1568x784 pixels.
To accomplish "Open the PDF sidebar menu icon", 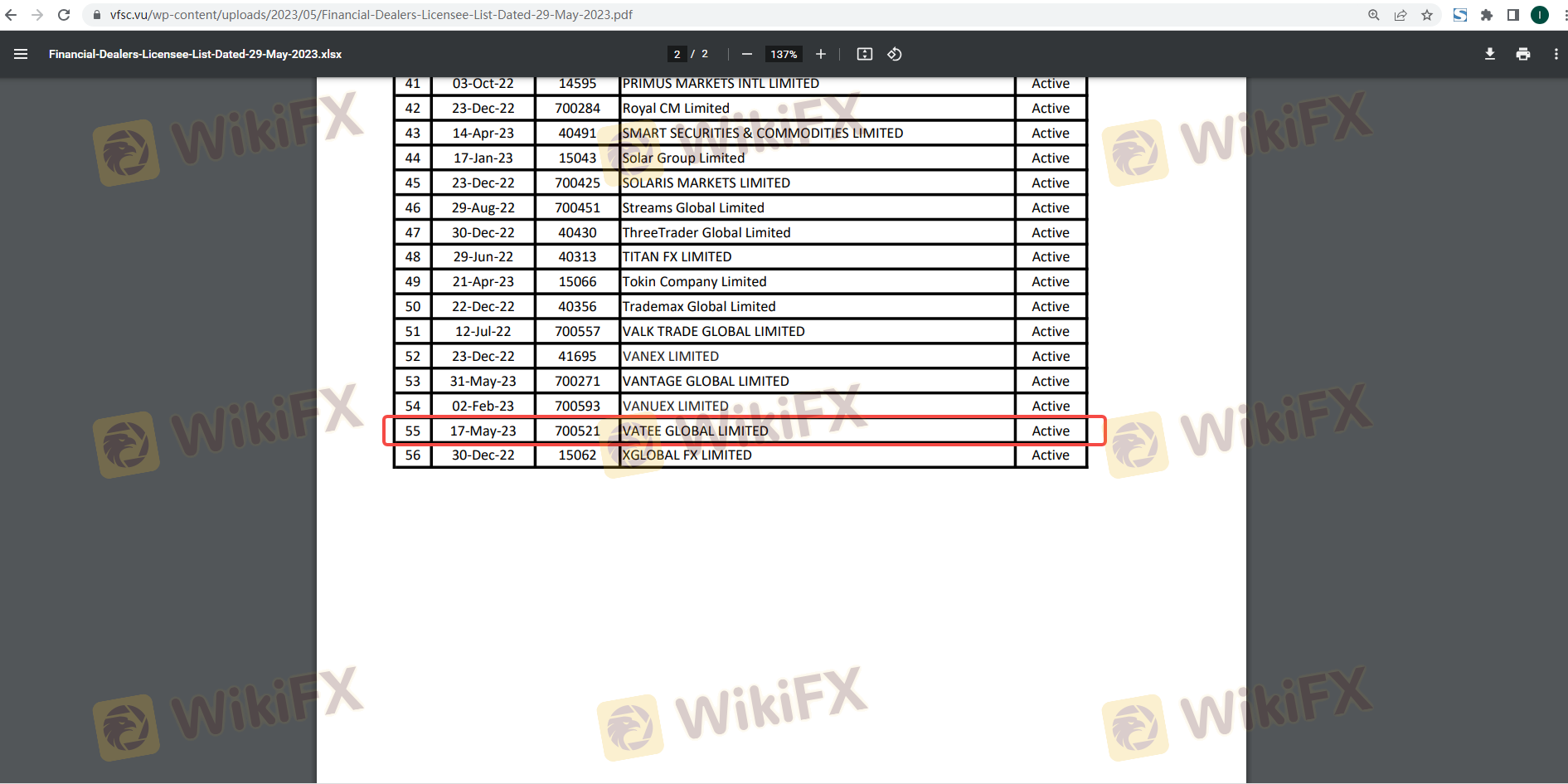I will pos(21,54).
